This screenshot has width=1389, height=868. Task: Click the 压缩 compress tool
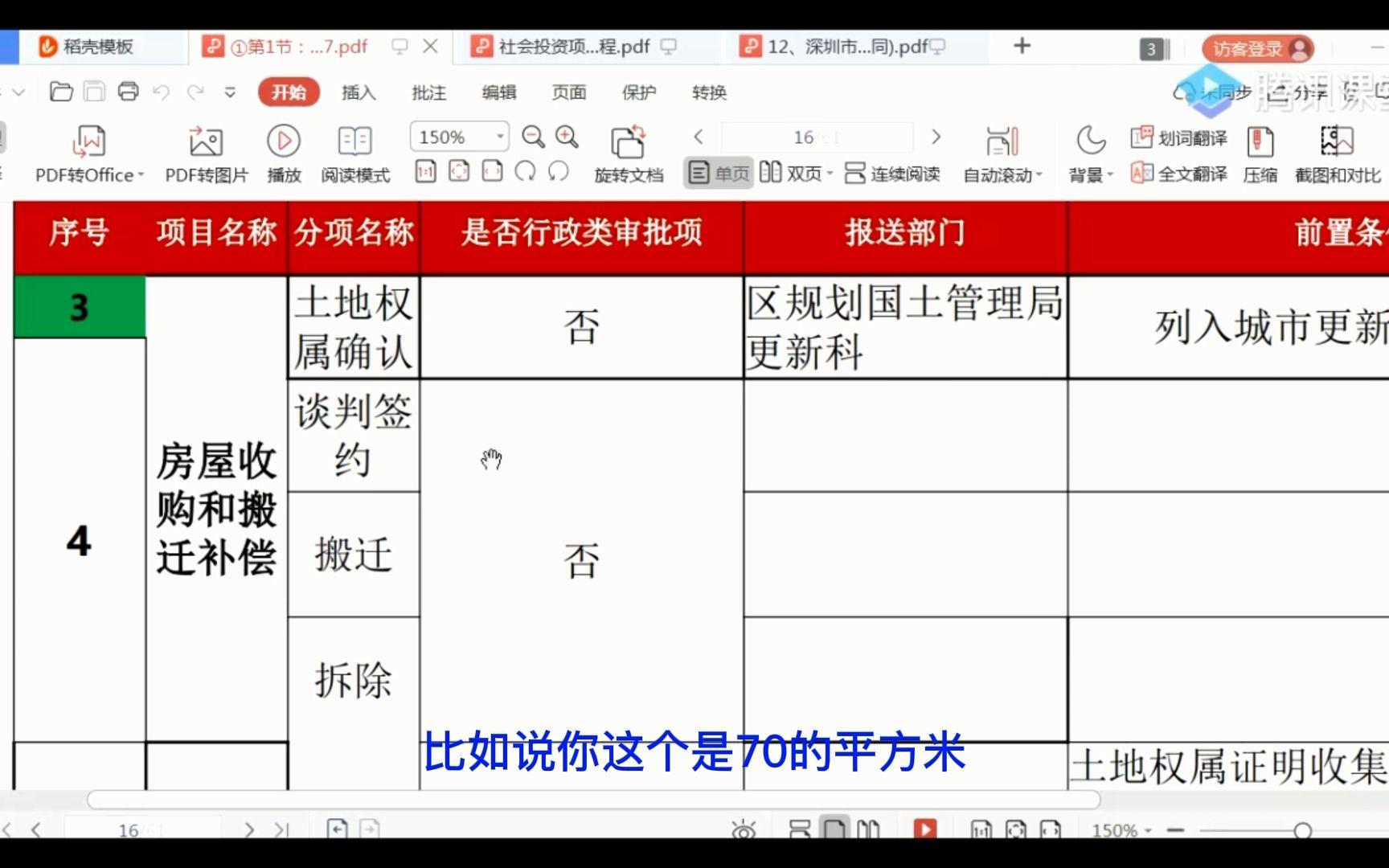tap(1260, 154)
